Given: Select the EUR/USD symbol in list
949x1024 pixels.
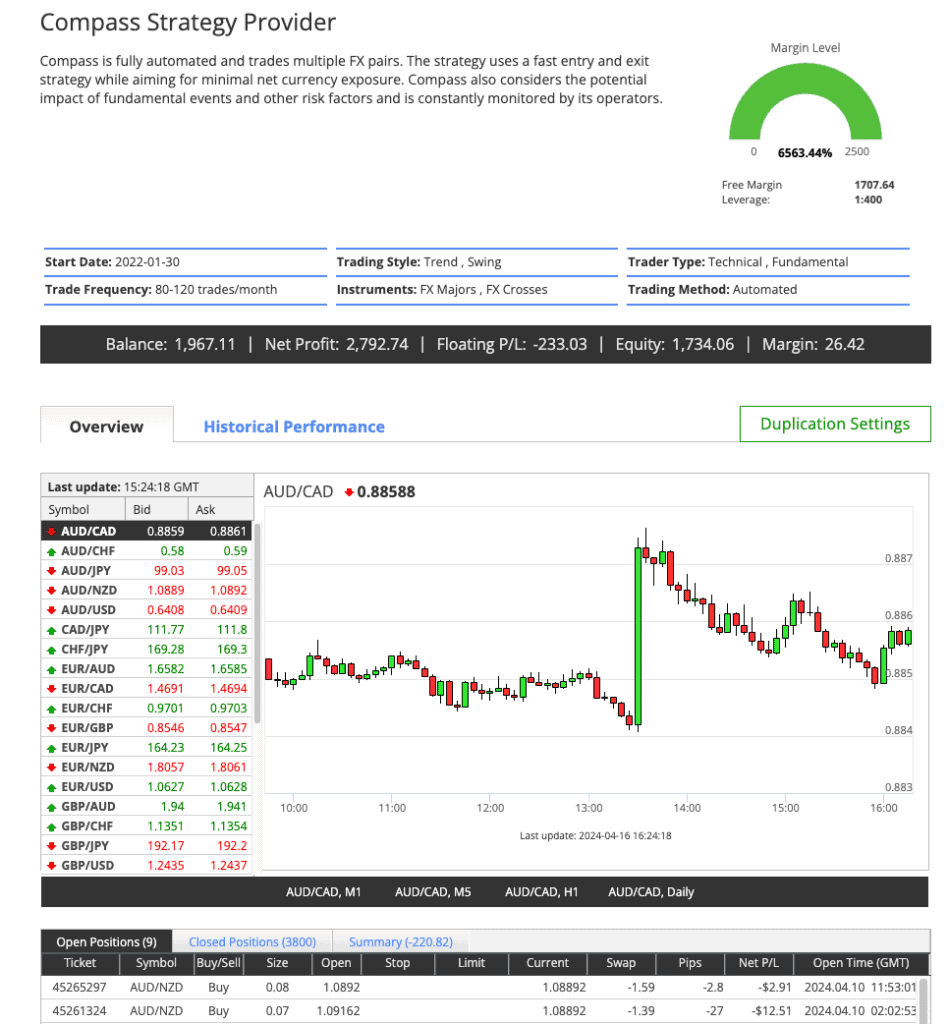Looking at the screenshot, I should click(x=87, y=788).
